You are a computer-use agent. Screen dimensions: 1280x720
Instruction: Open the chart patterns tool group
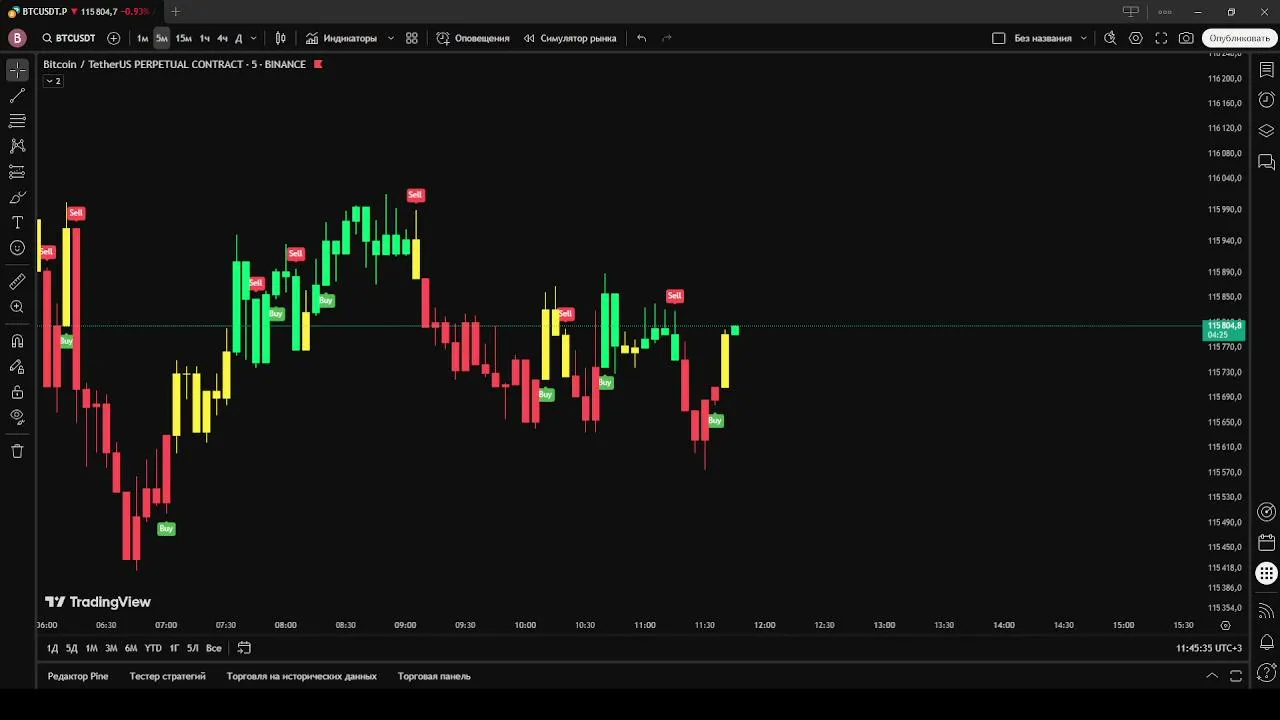(x=17, y=146)
